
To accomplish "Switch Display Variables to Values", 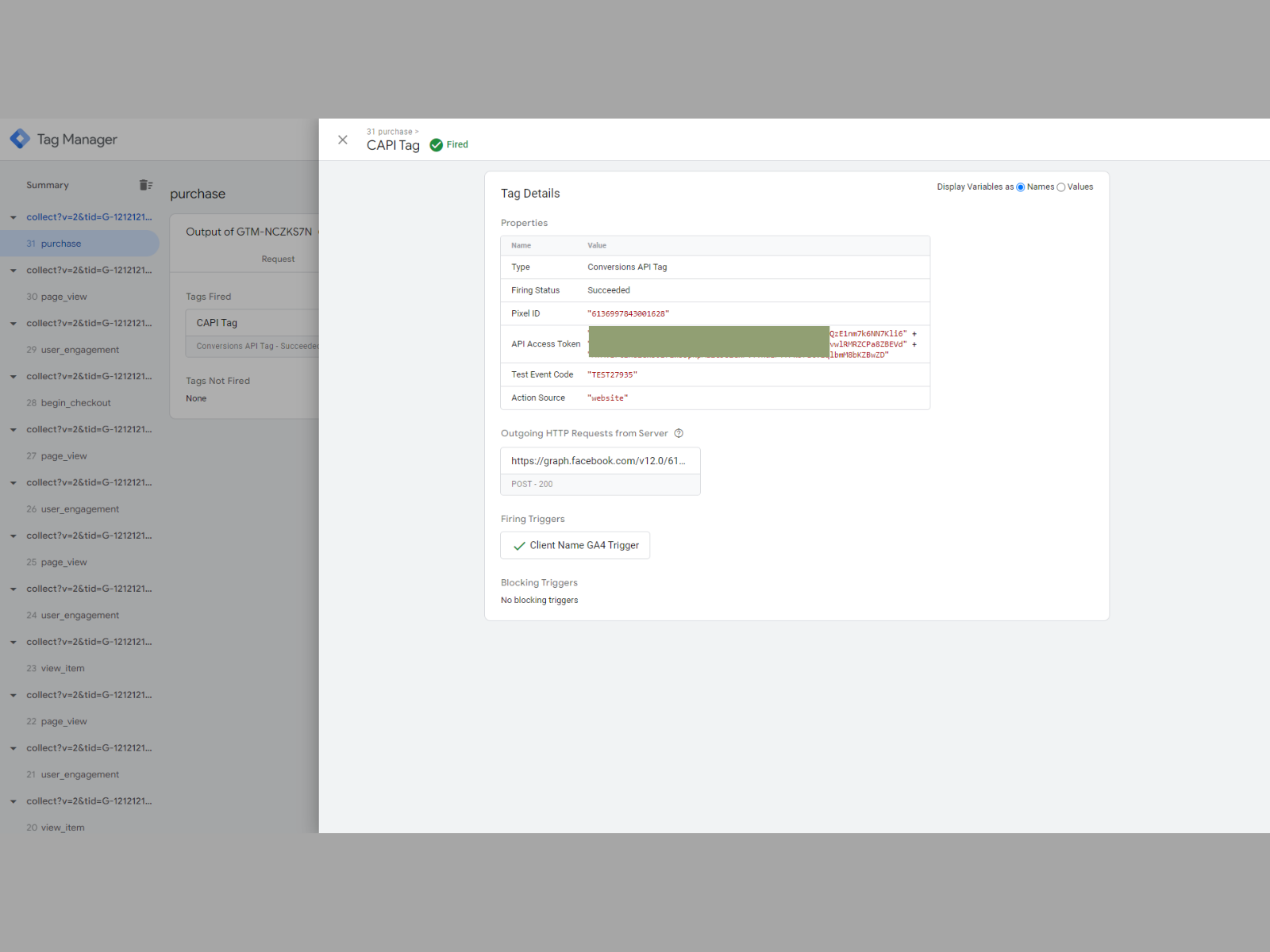I will 1061,187.
